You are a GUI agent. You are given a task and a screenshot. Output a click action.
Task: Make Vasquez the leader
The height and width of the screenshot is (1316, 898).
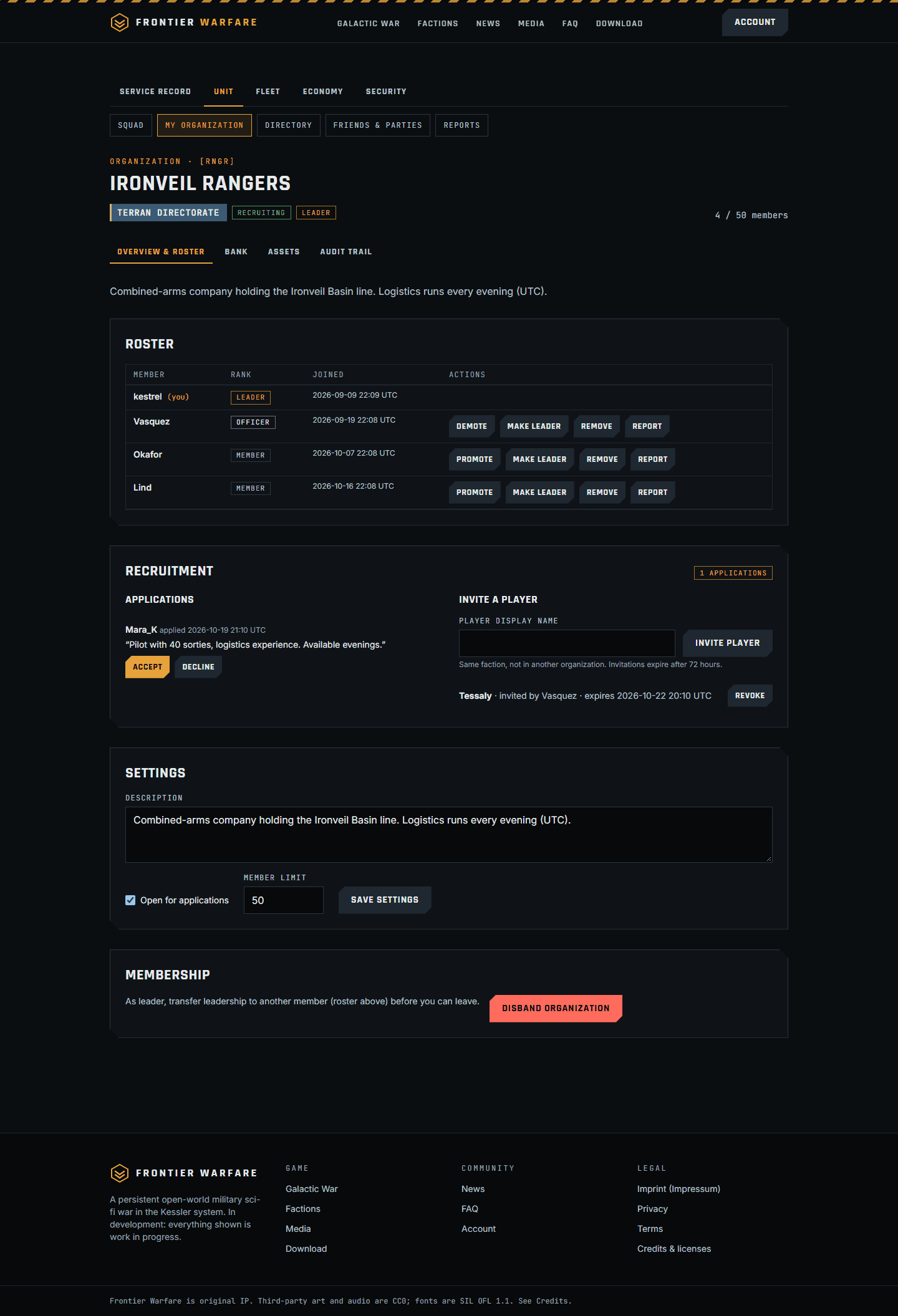pos(534,426)
